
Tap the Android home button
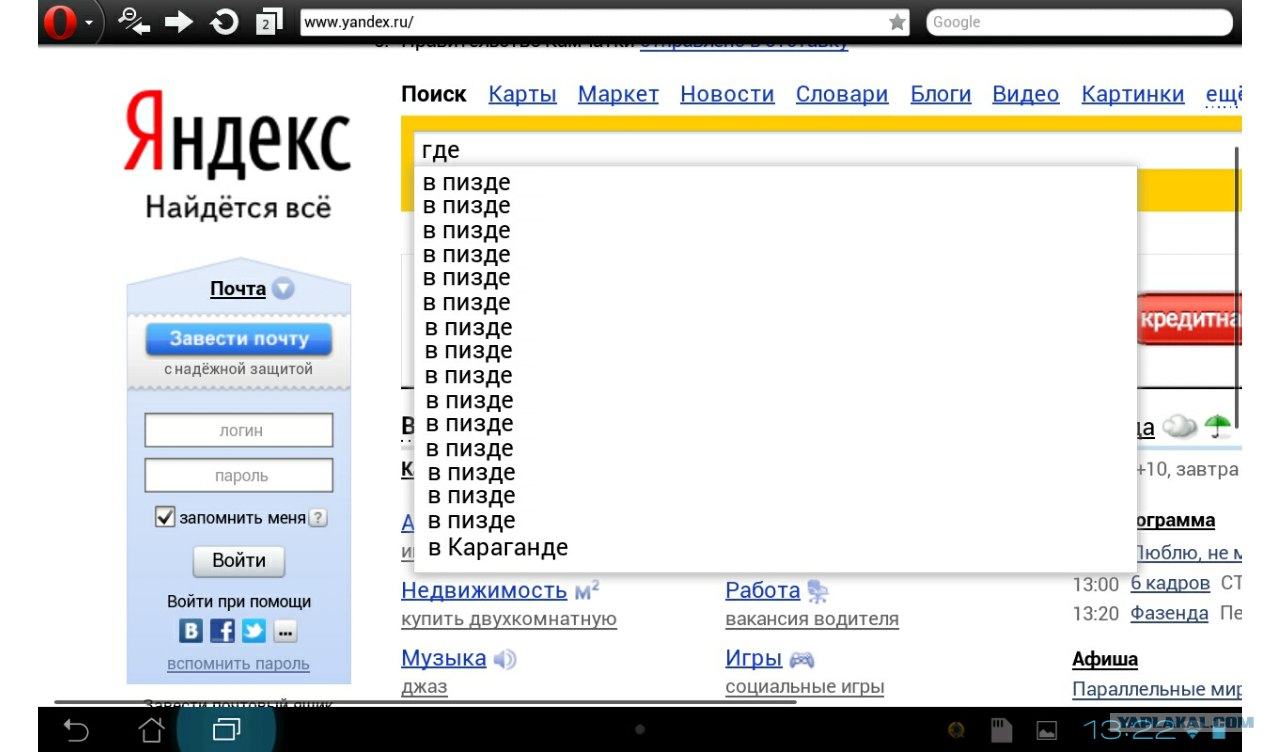(x=151, y=730)
